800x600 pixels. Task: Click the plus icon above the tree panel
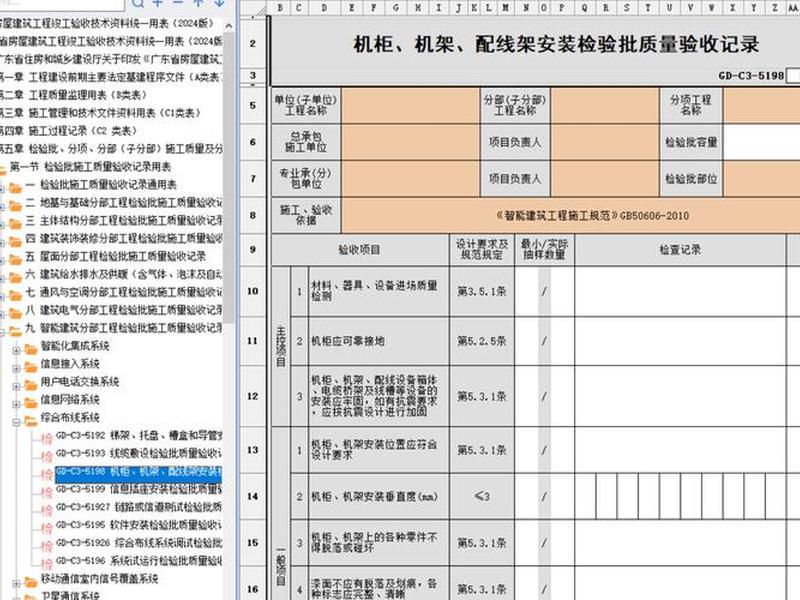point(158,3)
